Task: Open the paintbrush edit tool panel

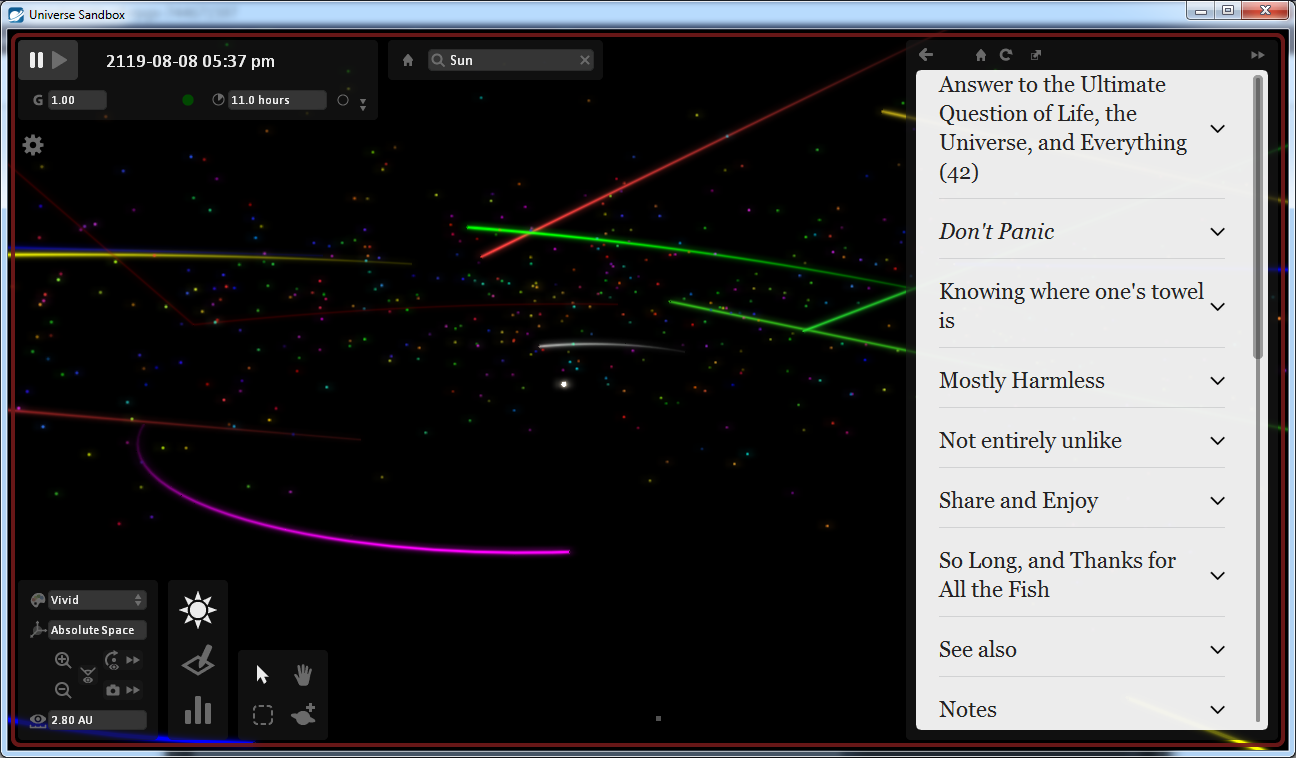Action: [x=198, y=661]
